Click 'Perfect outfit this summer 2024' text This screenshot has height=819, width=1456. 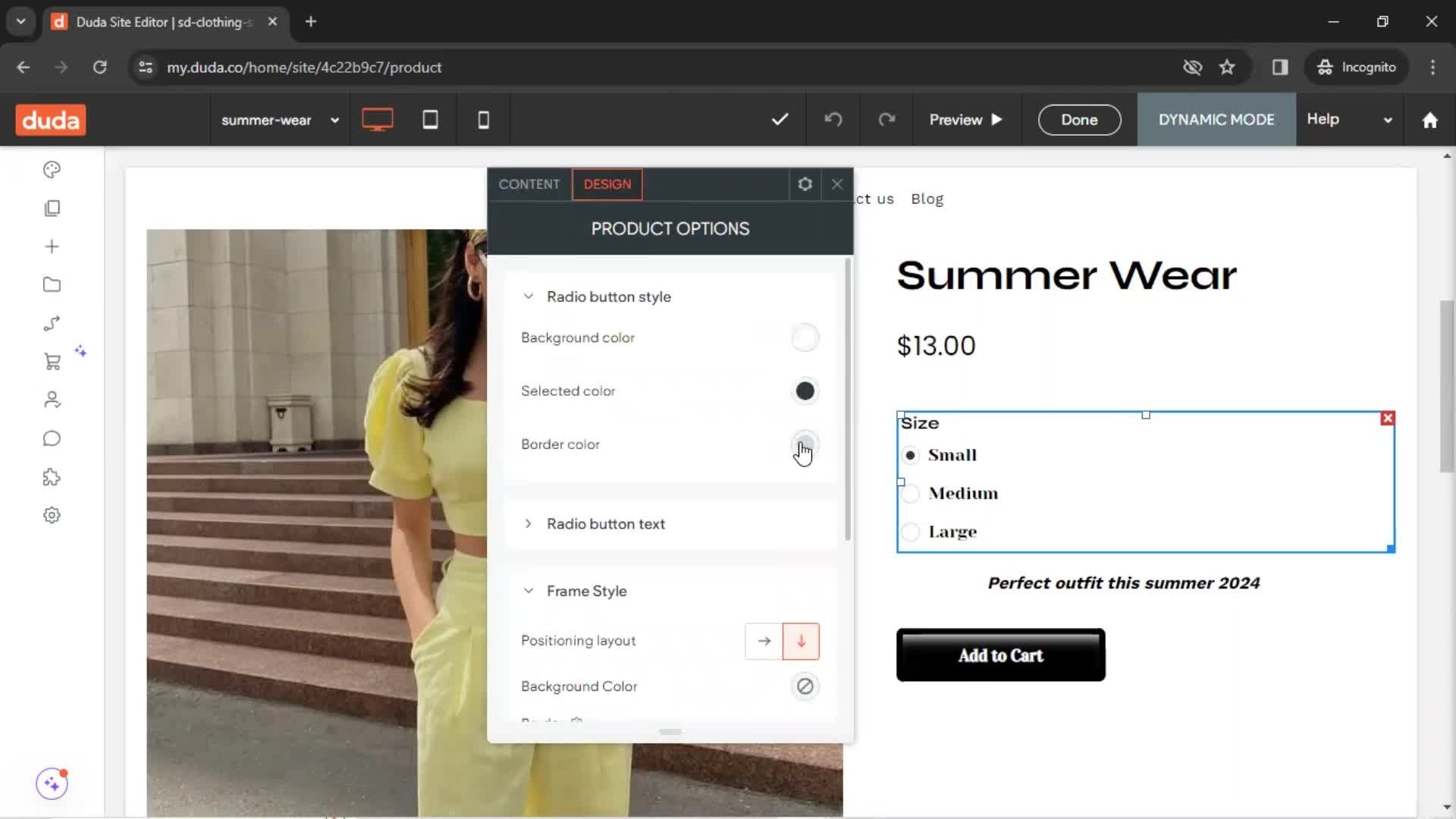coord(1124,583)
